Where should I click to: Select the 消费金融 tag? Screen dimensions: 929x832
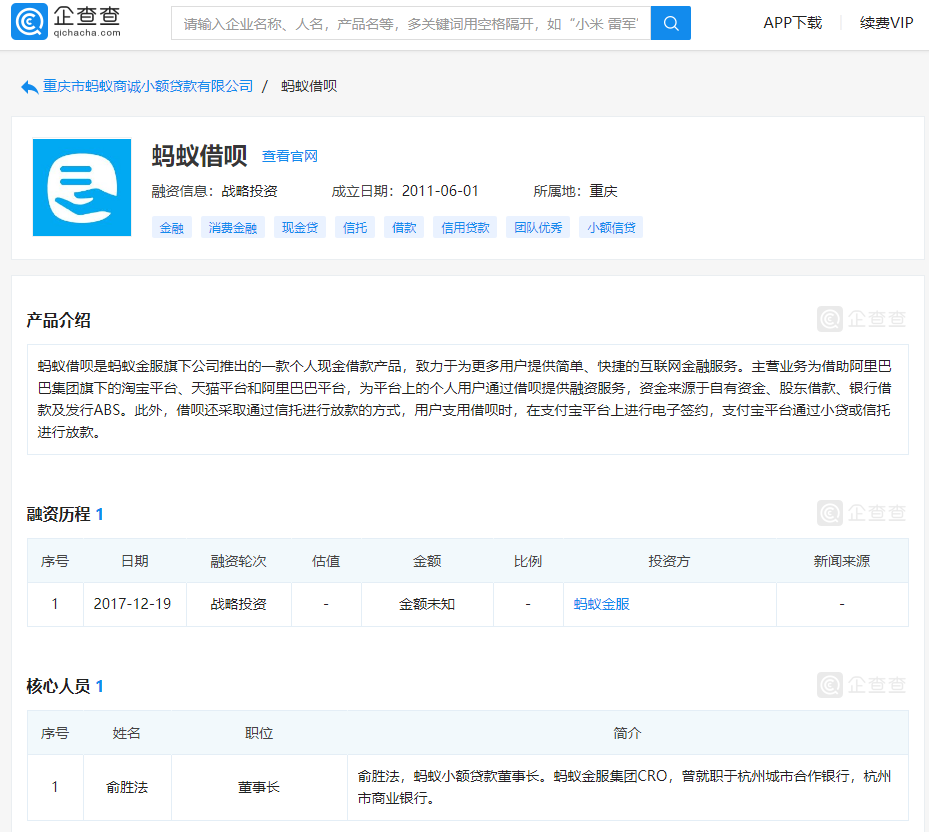[233, 228]
